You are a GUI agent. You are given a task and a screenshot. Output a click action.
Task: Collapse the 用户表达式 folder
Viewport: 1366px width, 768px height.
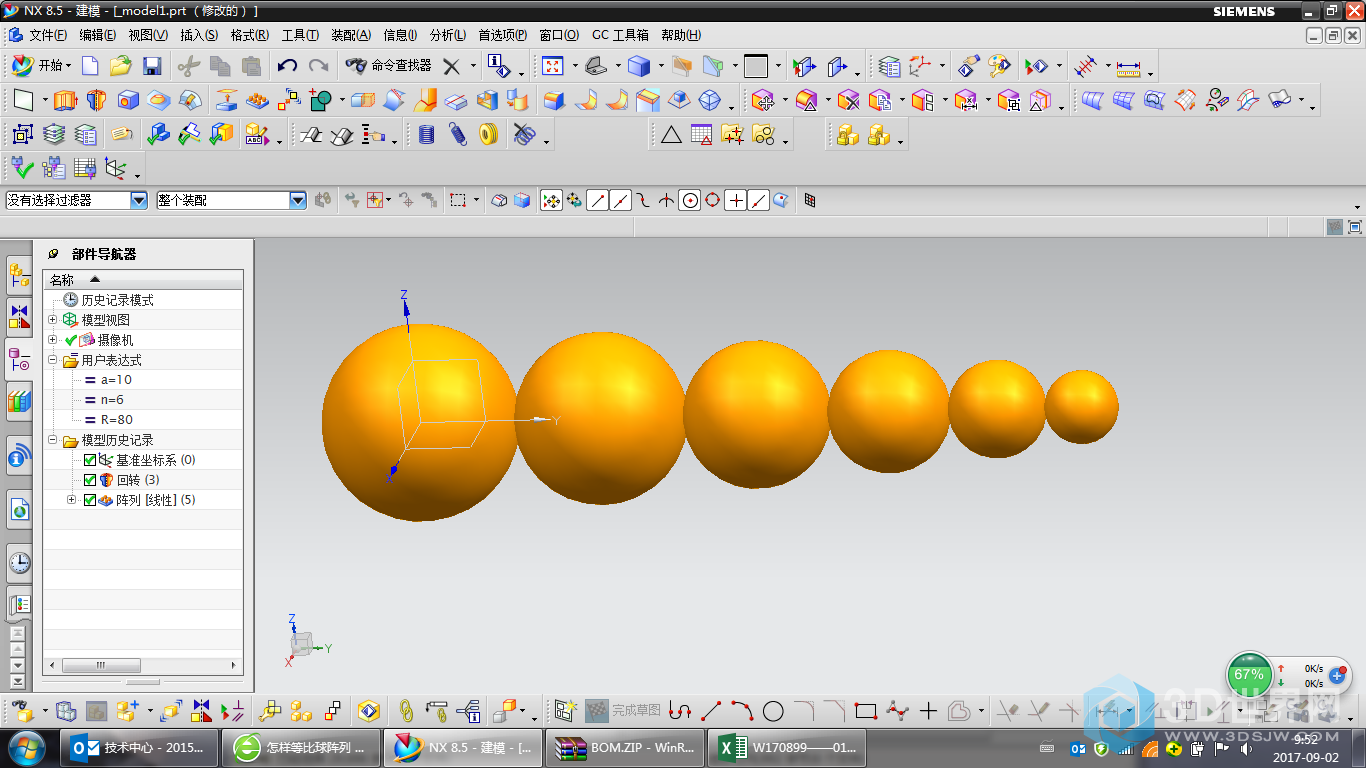[52, 360]
